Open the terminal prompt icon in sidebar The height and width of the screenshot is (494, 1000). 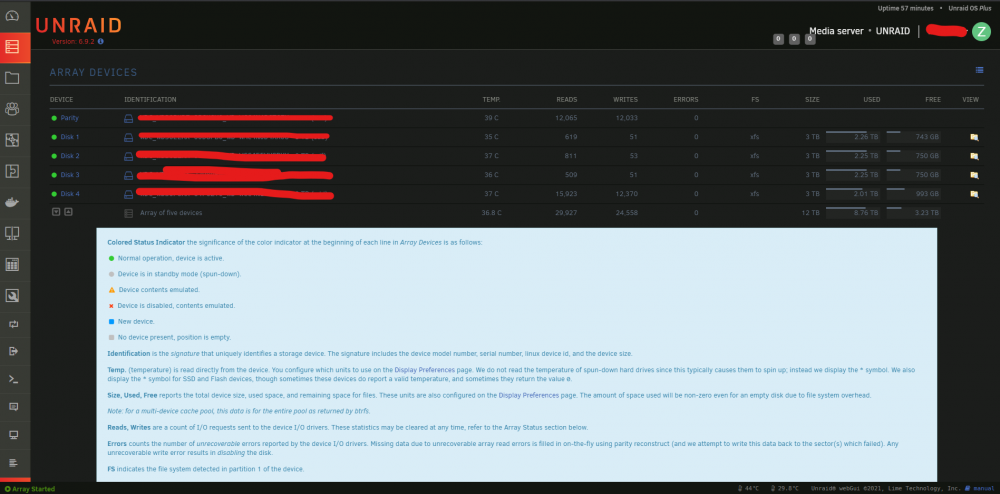click(x=13, y=379)
